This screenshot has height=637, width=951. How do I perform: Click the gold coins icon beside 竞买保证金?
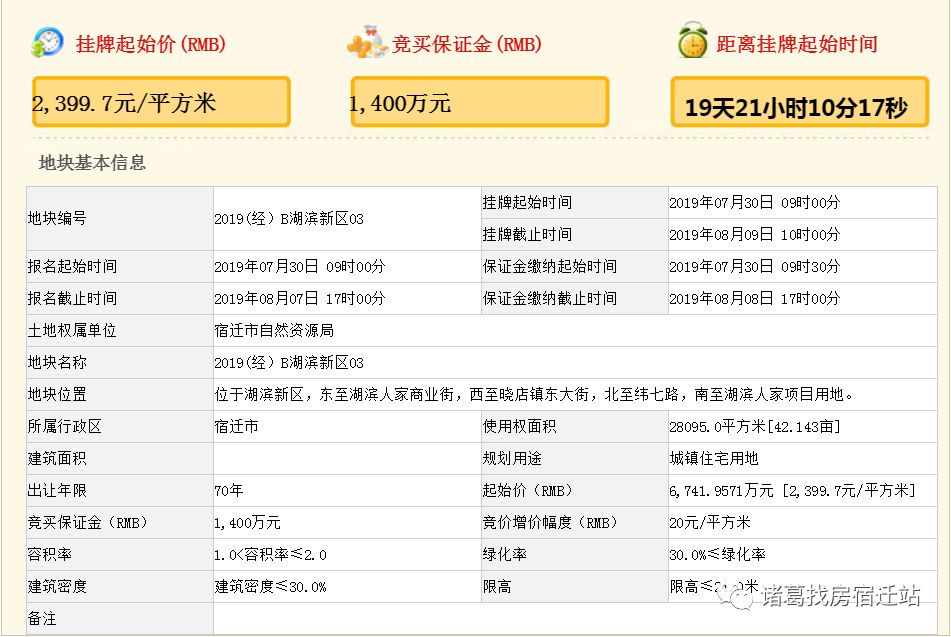[x=366, y=43]
